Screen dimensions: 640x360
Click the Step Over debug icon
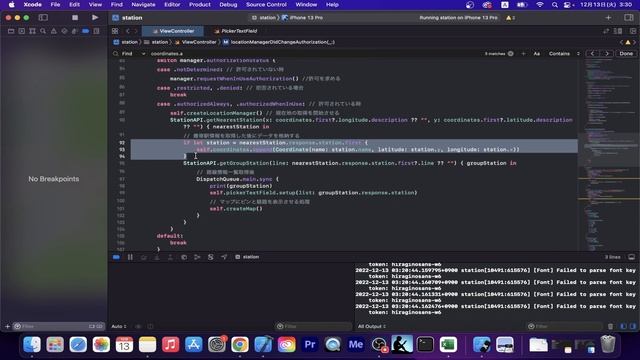click(x=144, y=257)
